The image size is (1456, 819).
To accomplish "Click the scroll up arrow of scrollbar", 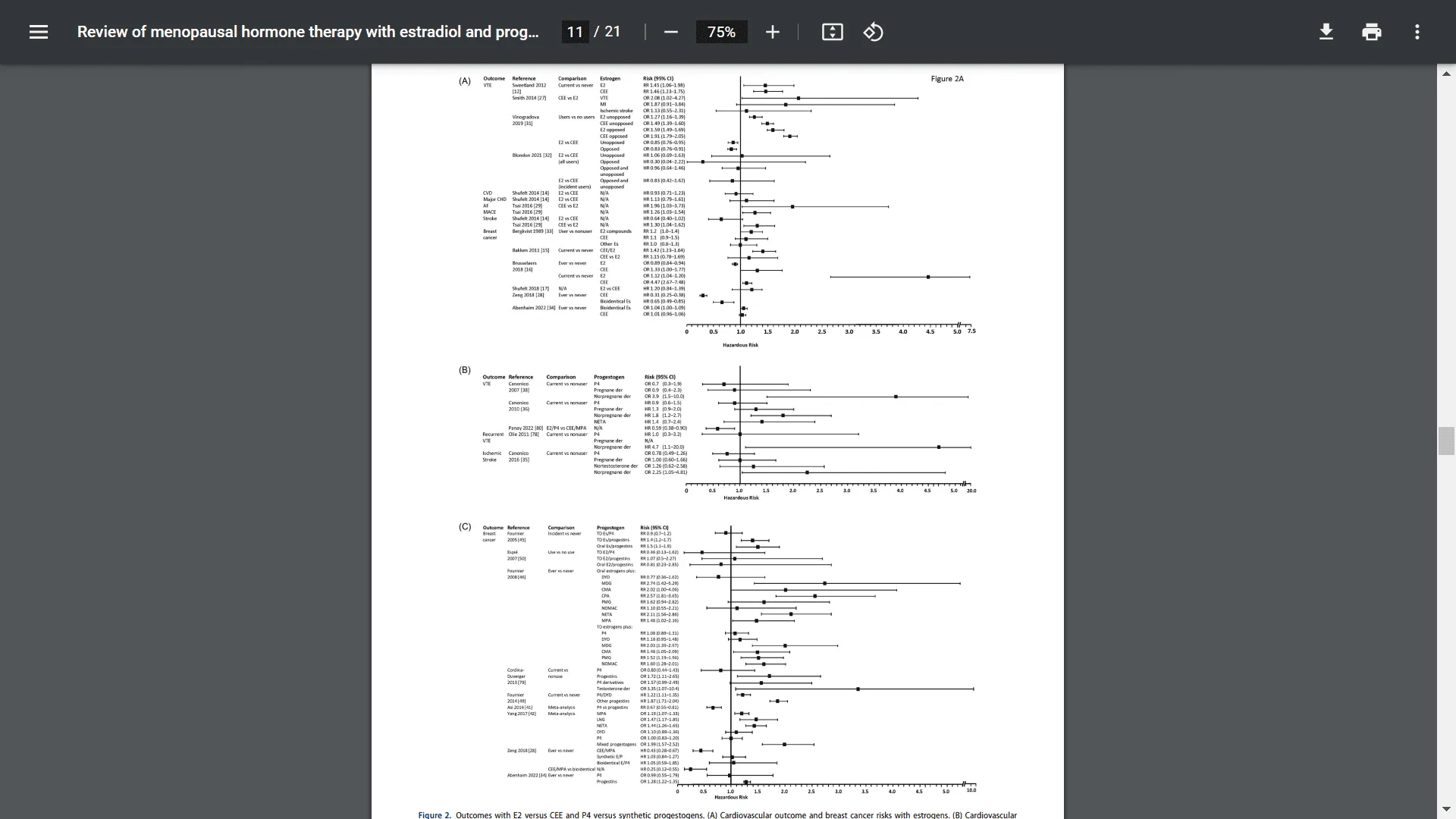I will [1446, 74].
